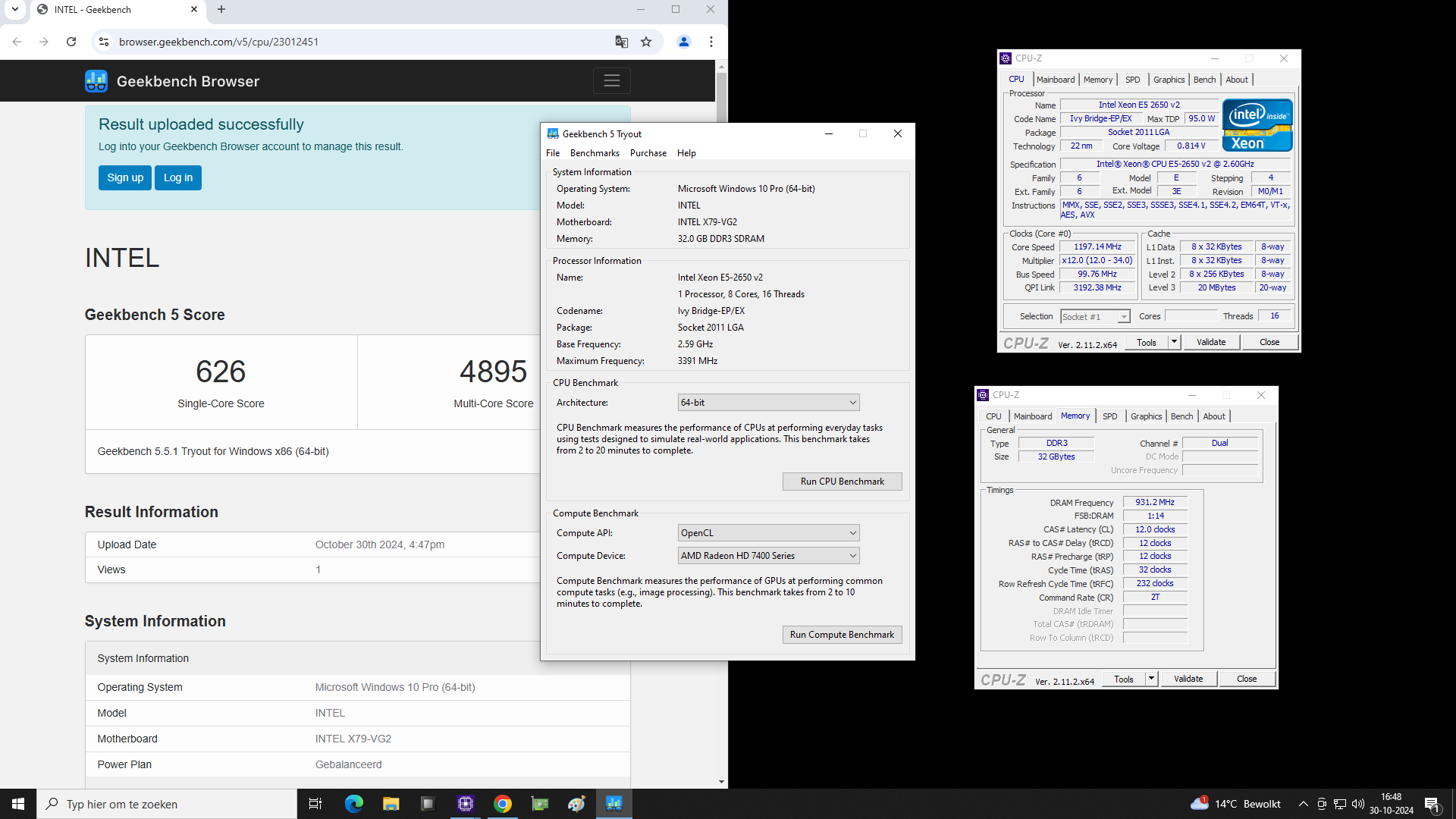Click the Windows search box
Viewport: 1456px width, 819px height.
(167, 804)
